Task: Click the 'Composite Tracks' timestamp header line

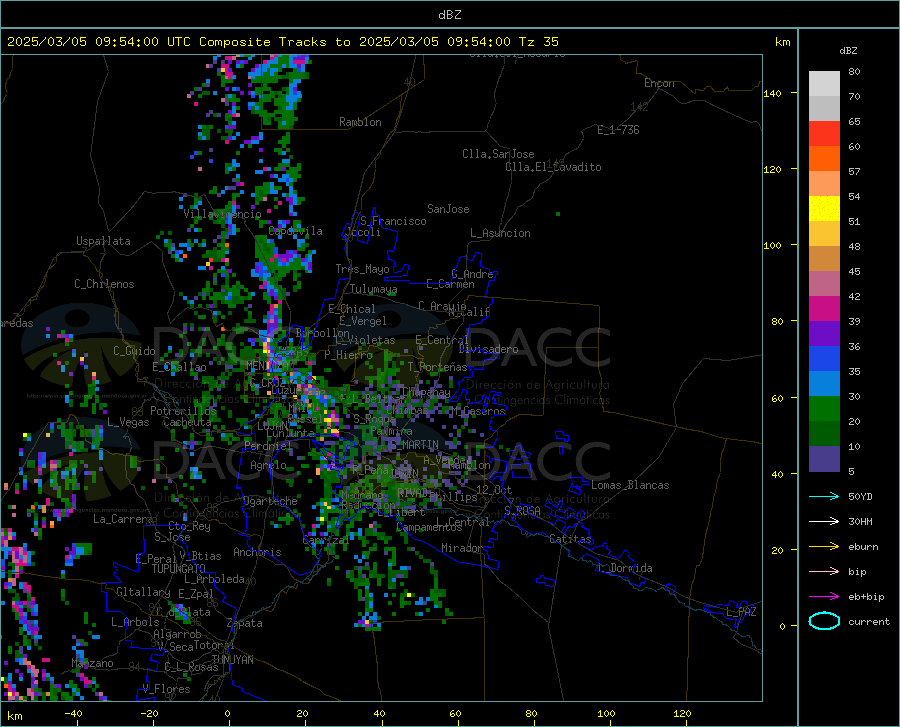Action: tap(282, 42)
